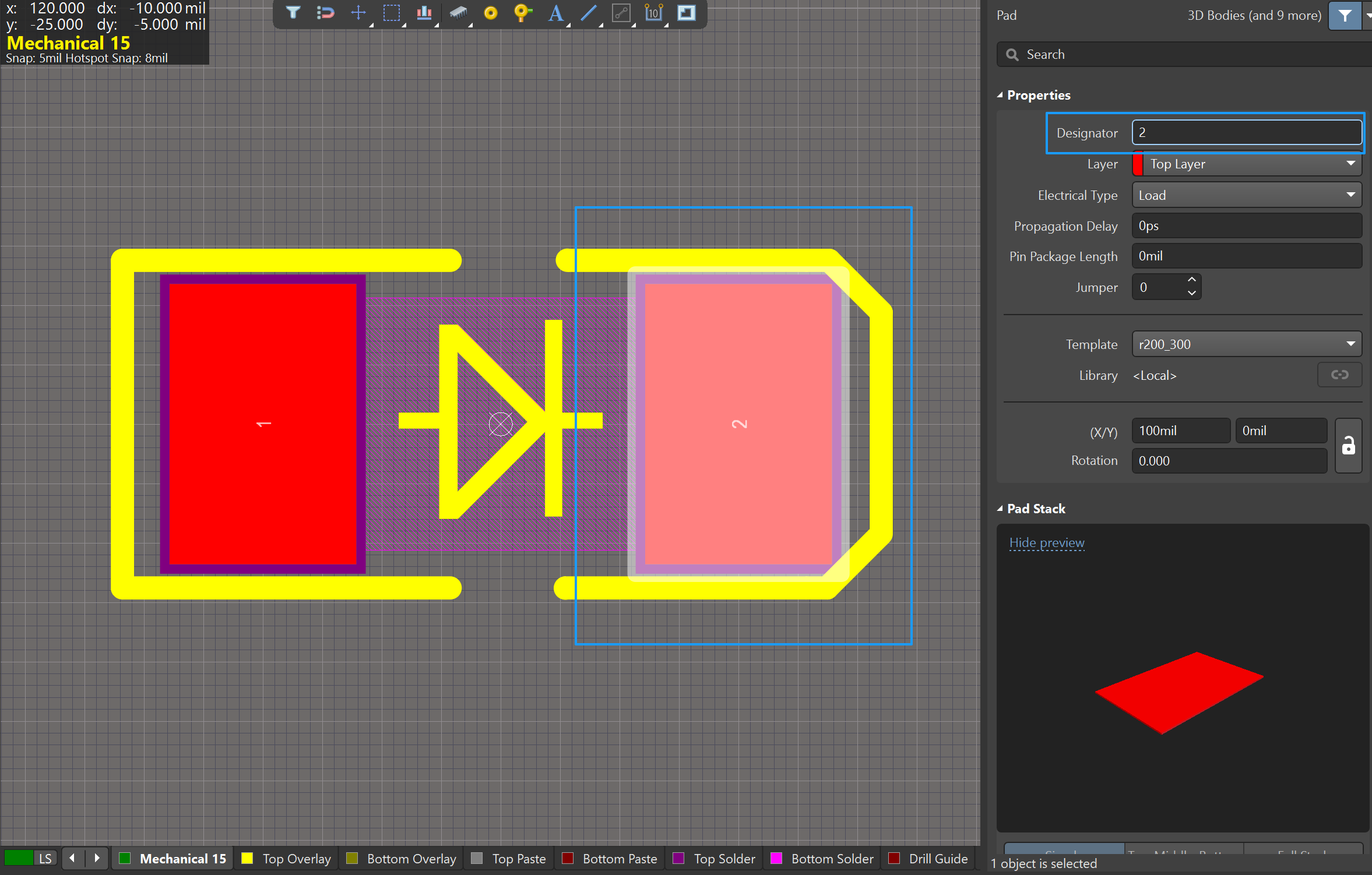Click the library link chain icon
The image size is (1372, 875).
click(1339, 375)
